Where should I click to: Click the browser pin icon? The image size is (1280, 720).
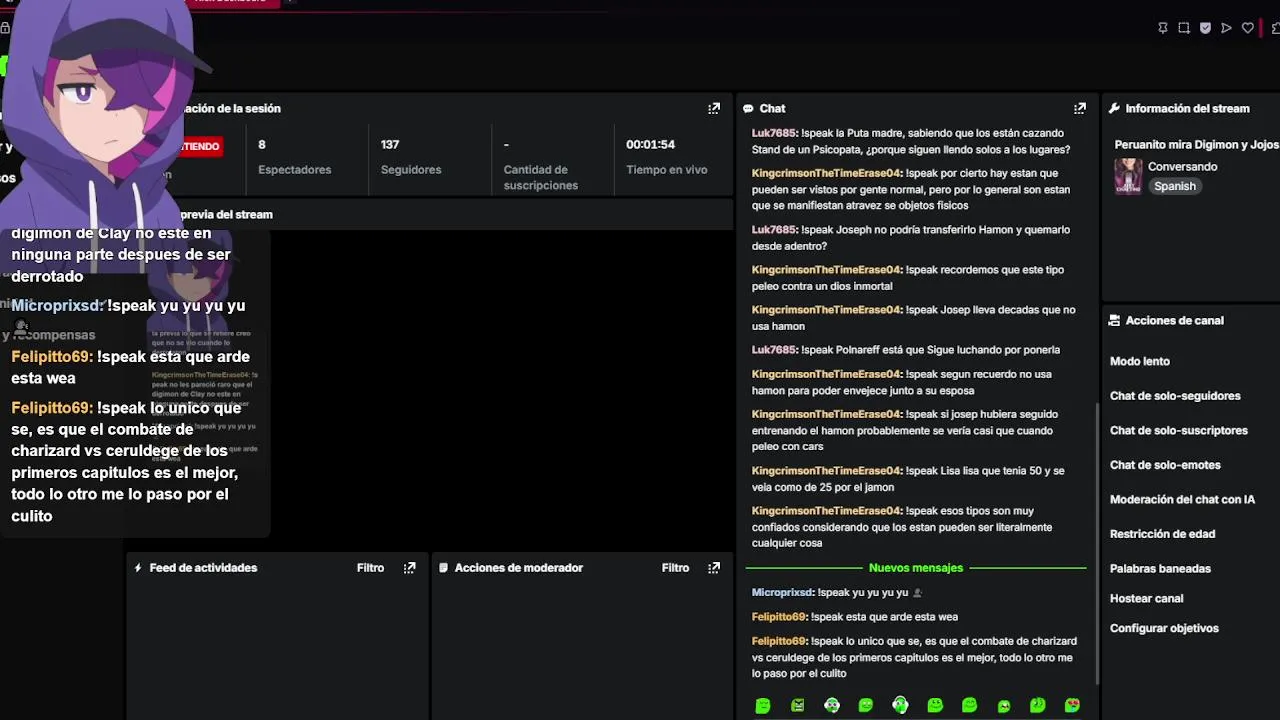point(1162,28)
